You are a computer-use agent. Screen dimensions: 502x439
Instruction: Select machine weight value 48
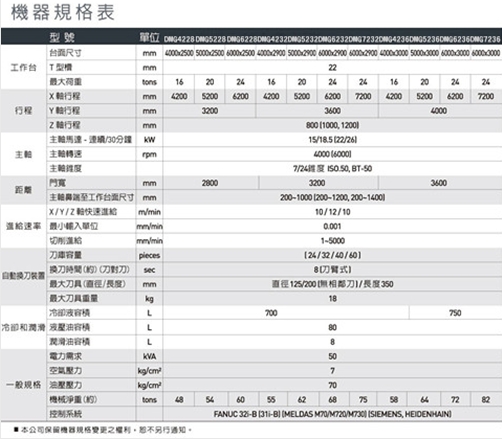179,400
